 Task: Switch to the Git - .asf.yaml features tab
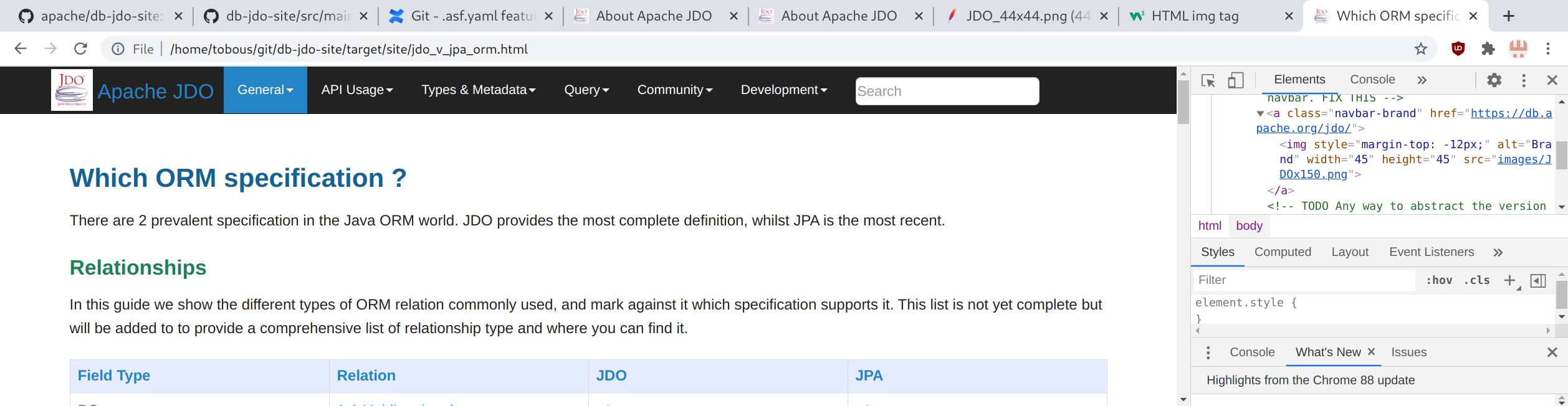(x=472, y=16)
